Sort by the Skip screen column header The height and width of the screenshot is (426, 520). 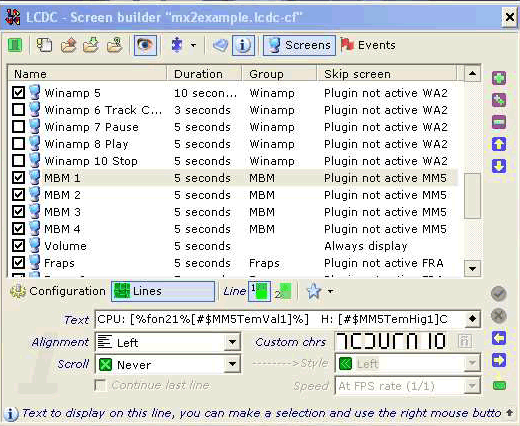click(x=387, y=74)
